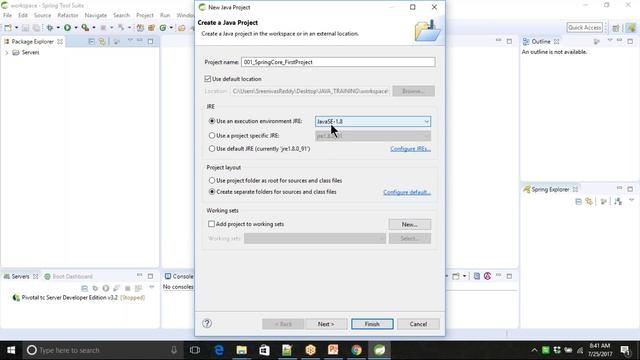Open the Project menu
Image resolution: width=640 pixels, height=360 pixels.
(x=144, y=16)
